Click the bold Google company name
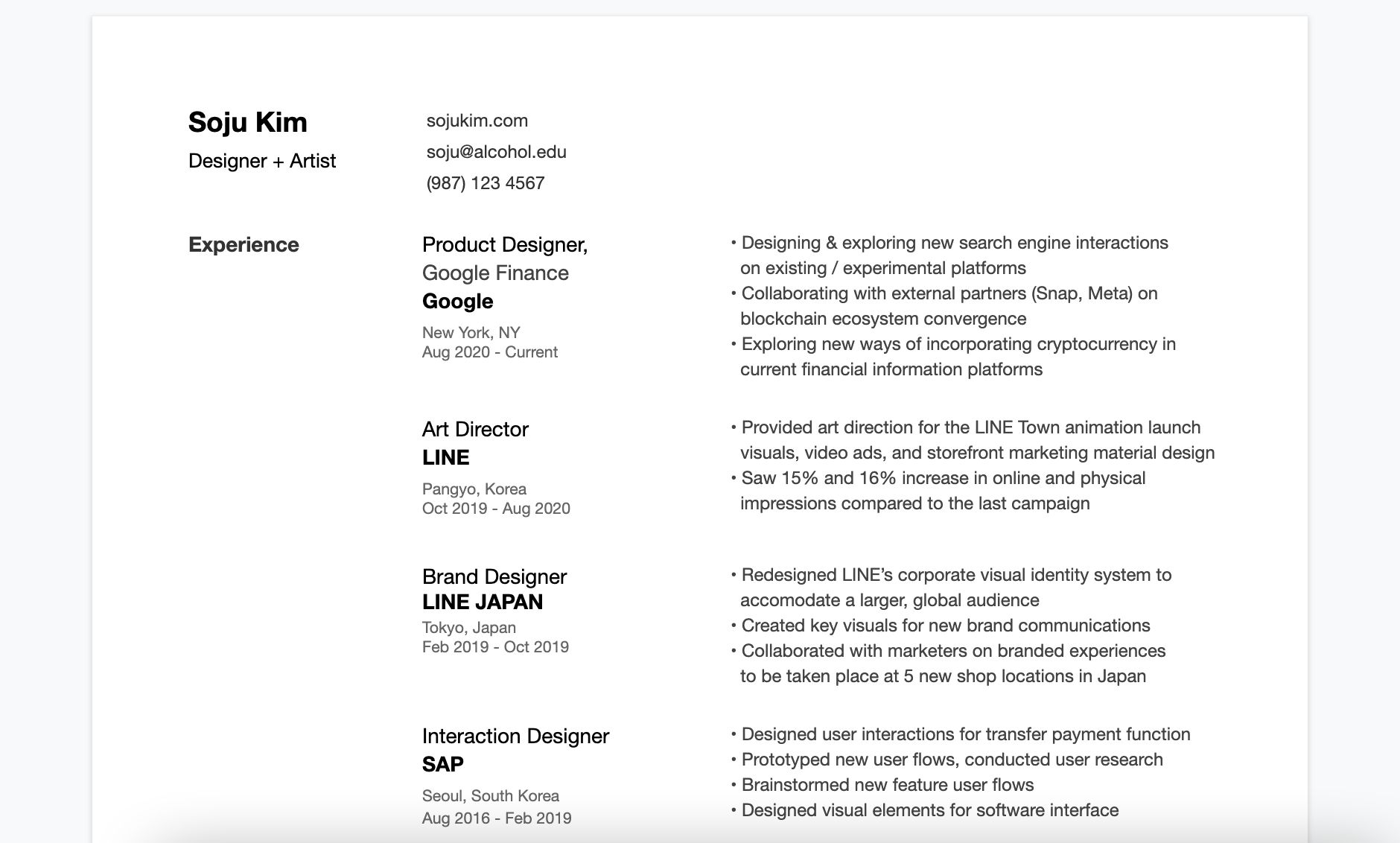 point(457,302)
